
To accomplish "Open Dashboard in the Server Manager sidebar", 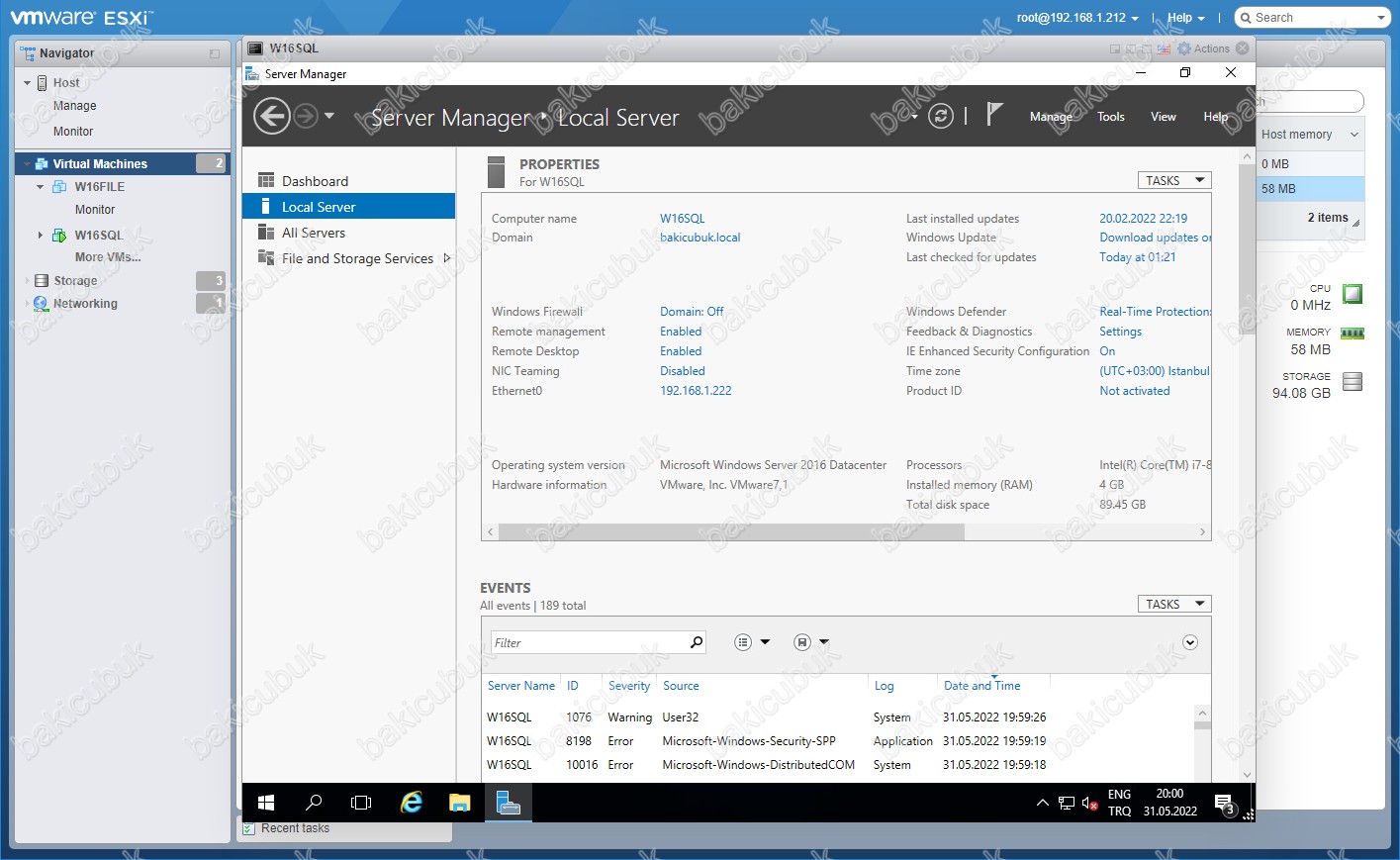I will [315, 181].
